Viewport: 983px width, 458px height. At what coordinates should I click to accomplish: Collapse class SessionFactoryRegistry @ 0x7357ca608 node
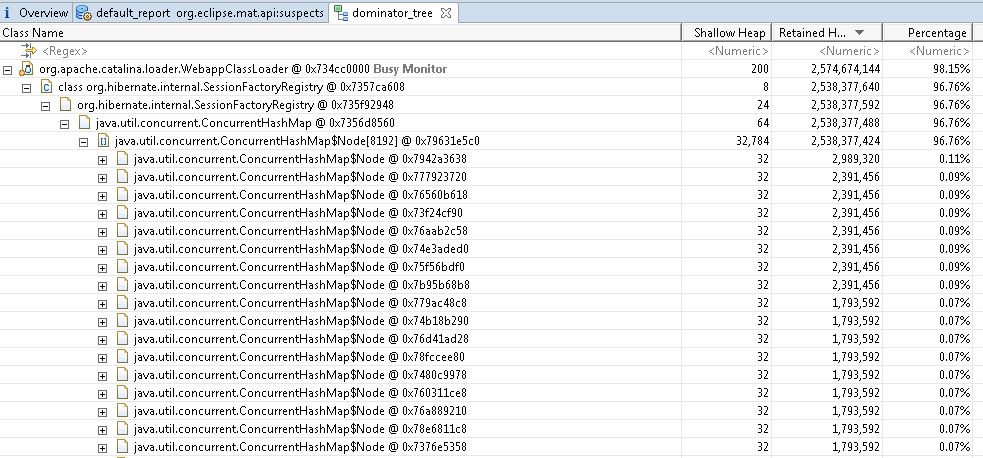(x=26, y=88)
